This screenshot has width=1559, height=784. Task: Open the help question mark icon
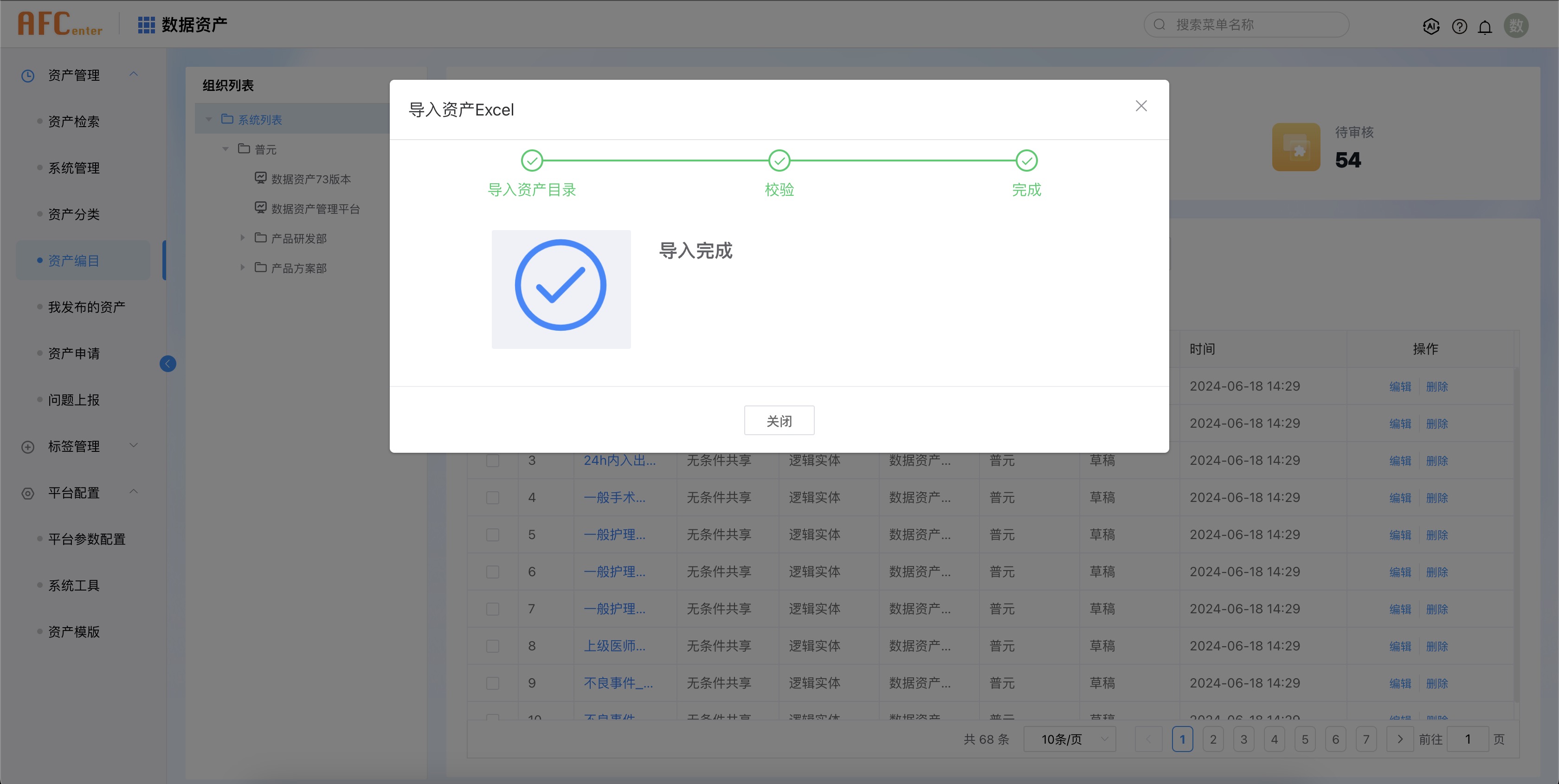[x=1459, y=26]
